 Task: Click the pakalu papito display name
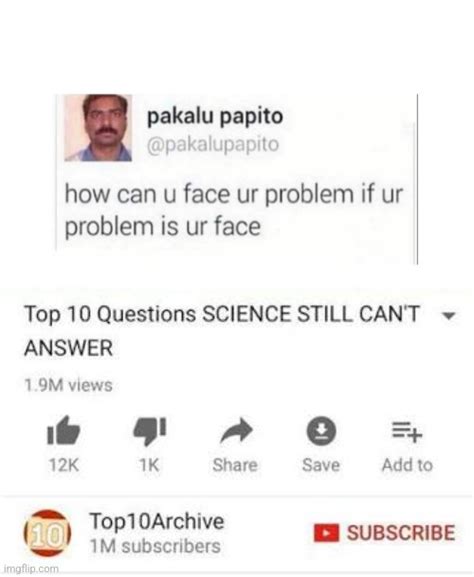[215, 116]
